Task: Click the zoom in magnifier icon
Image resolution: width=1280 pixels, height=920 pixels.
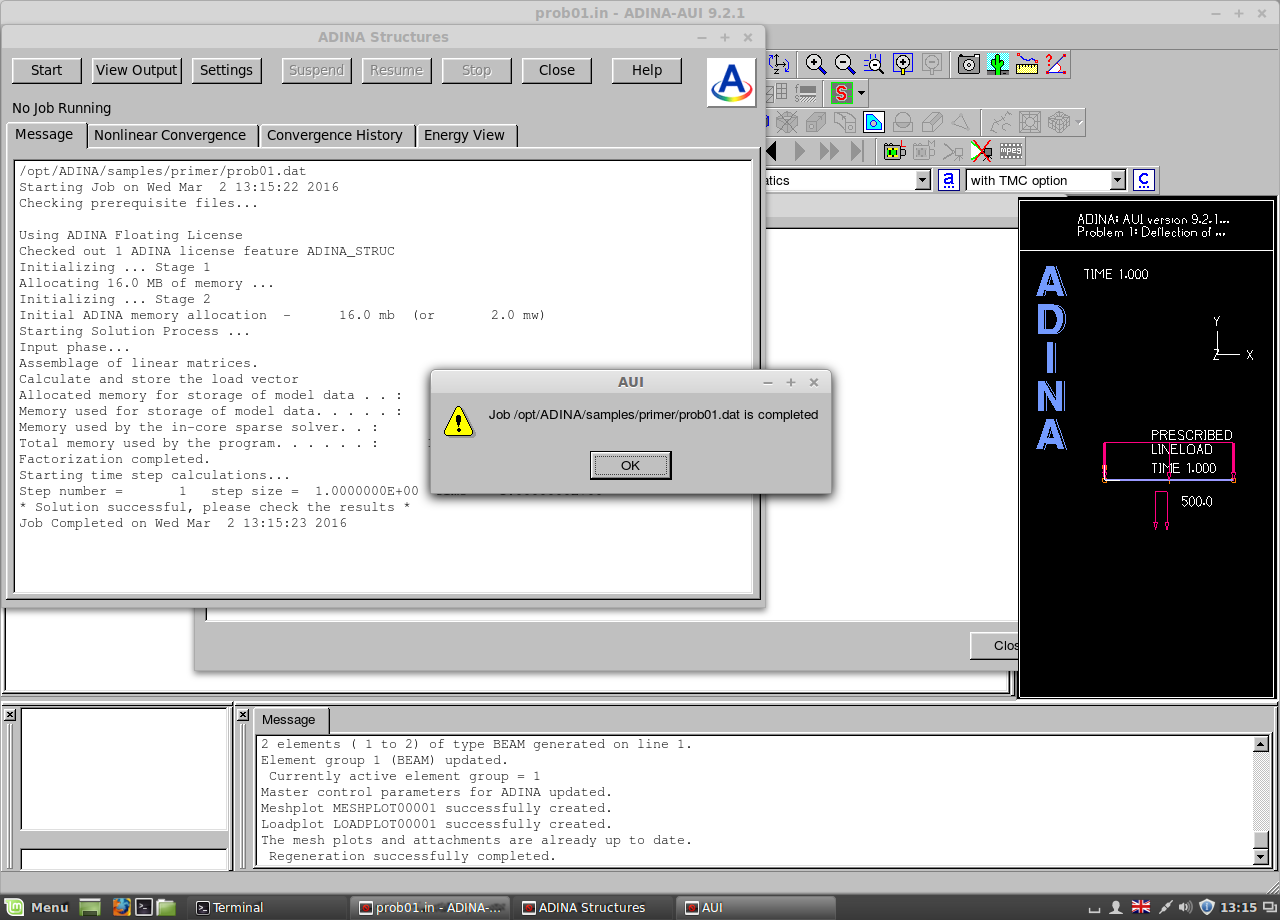Action: click(x=816, y=65)
